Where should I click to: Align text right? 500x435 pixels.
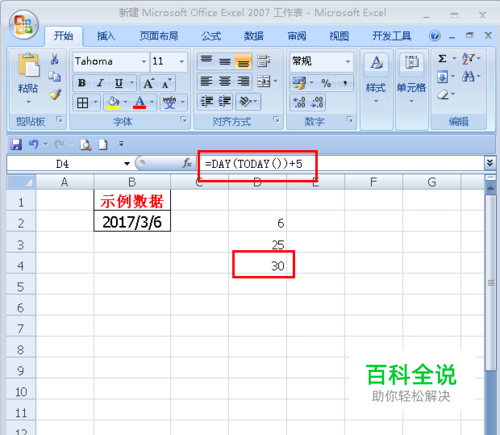click(x=244, y=81)
